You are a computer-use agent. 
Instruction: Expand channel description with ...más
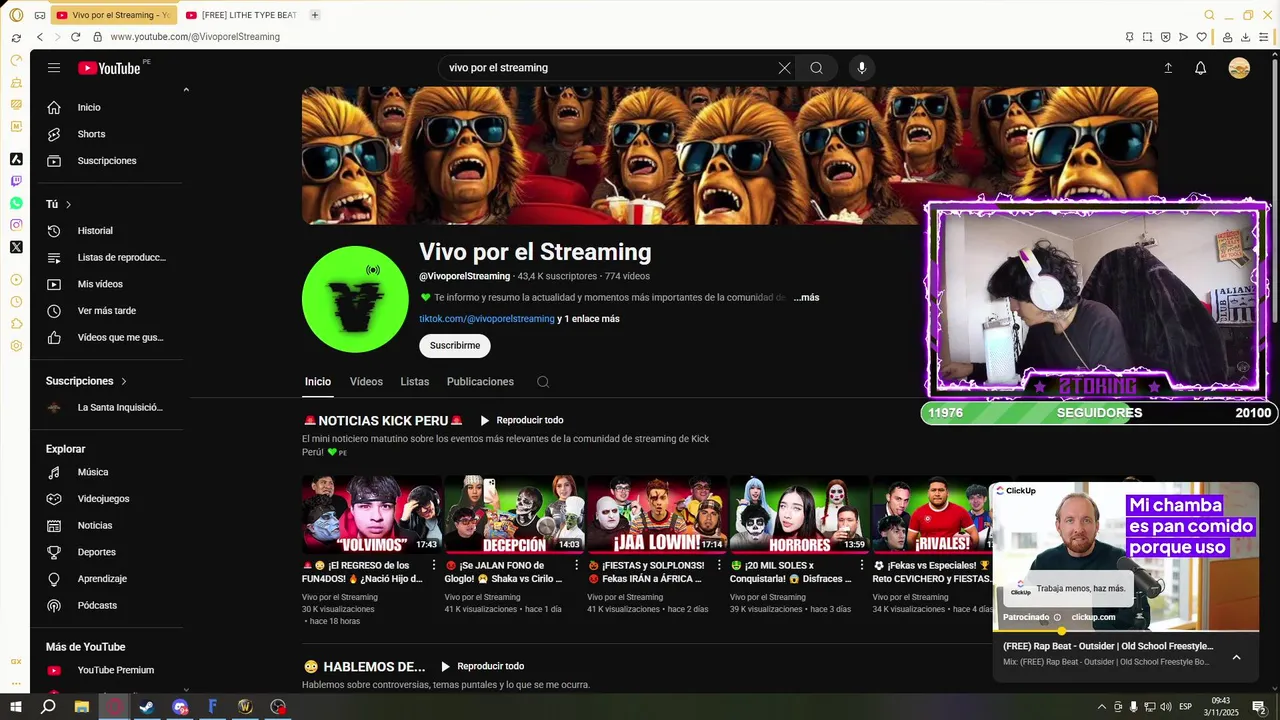(x=806, y=297)
